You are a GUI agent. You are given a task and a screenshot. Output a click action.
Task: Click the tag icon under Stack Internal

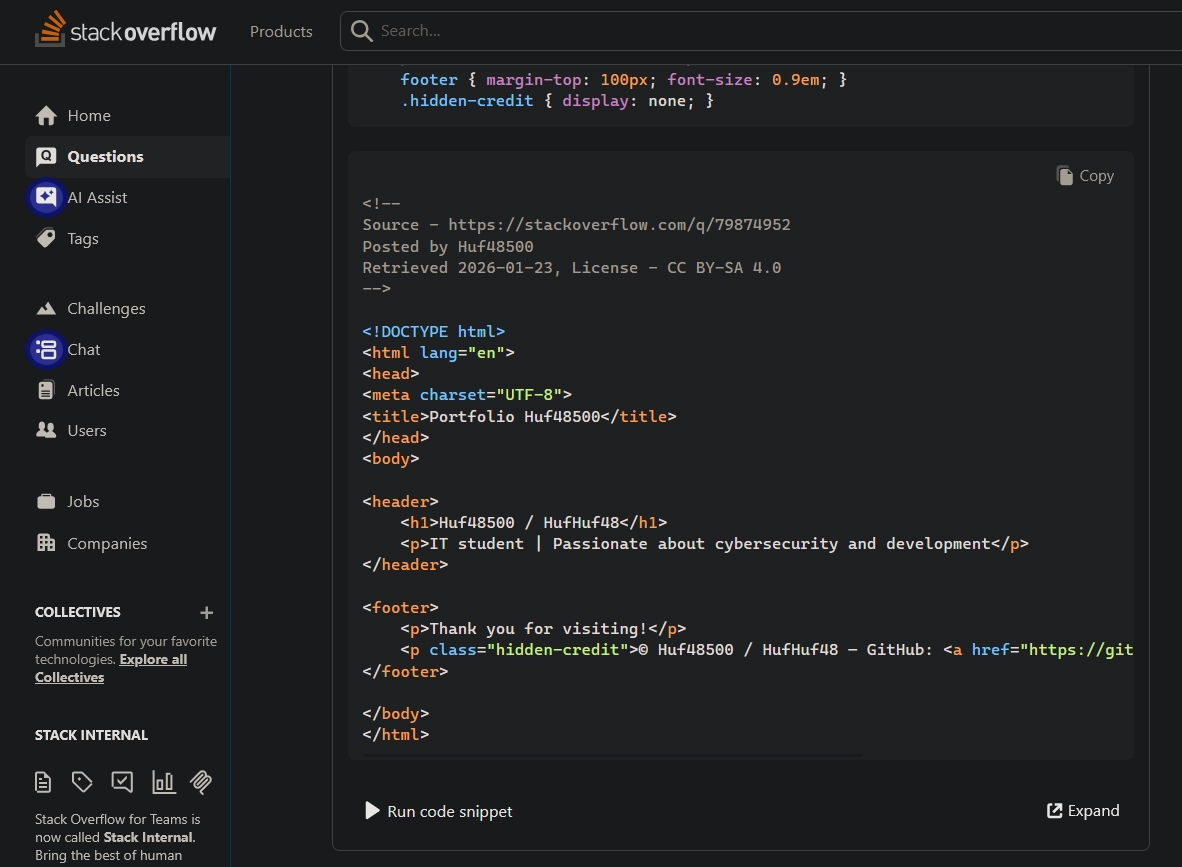click(x=82, y=782)
